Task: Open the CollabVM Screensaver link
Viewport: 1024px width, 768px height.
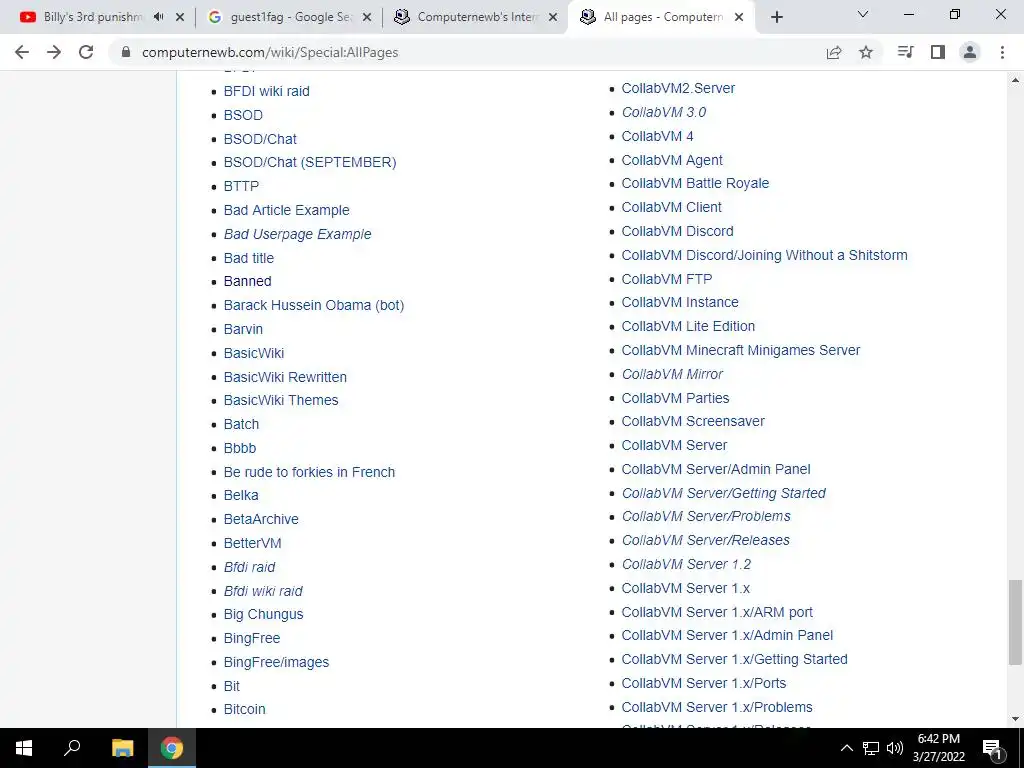Action: 693,421
